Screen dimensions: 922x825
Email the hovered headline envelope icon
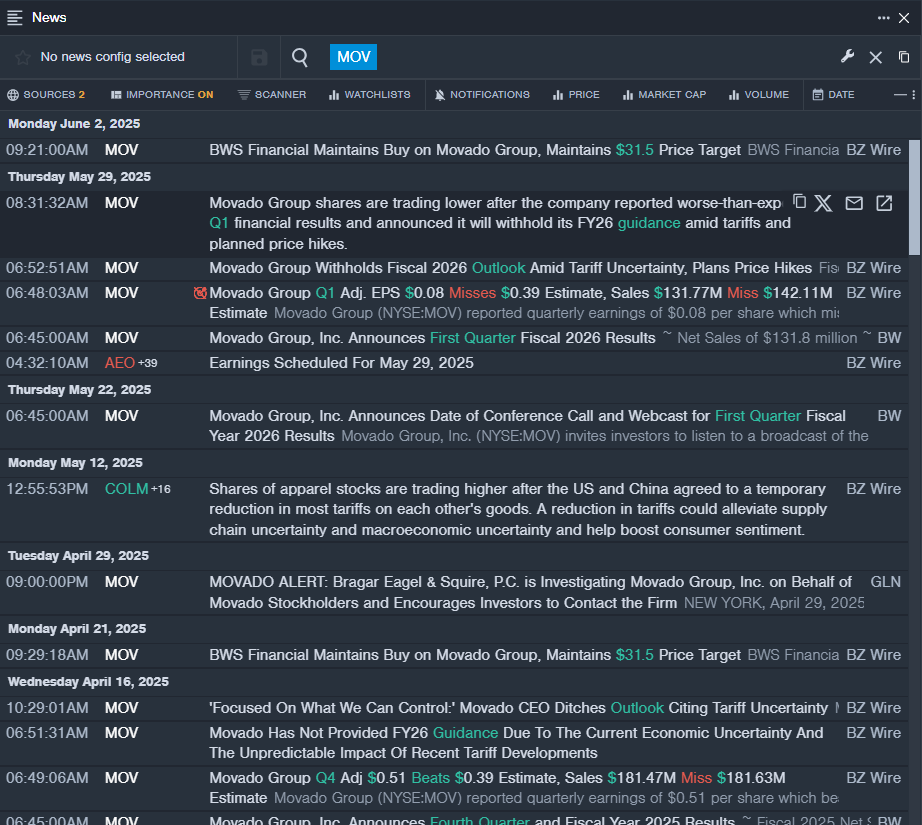tap(854, 203)
